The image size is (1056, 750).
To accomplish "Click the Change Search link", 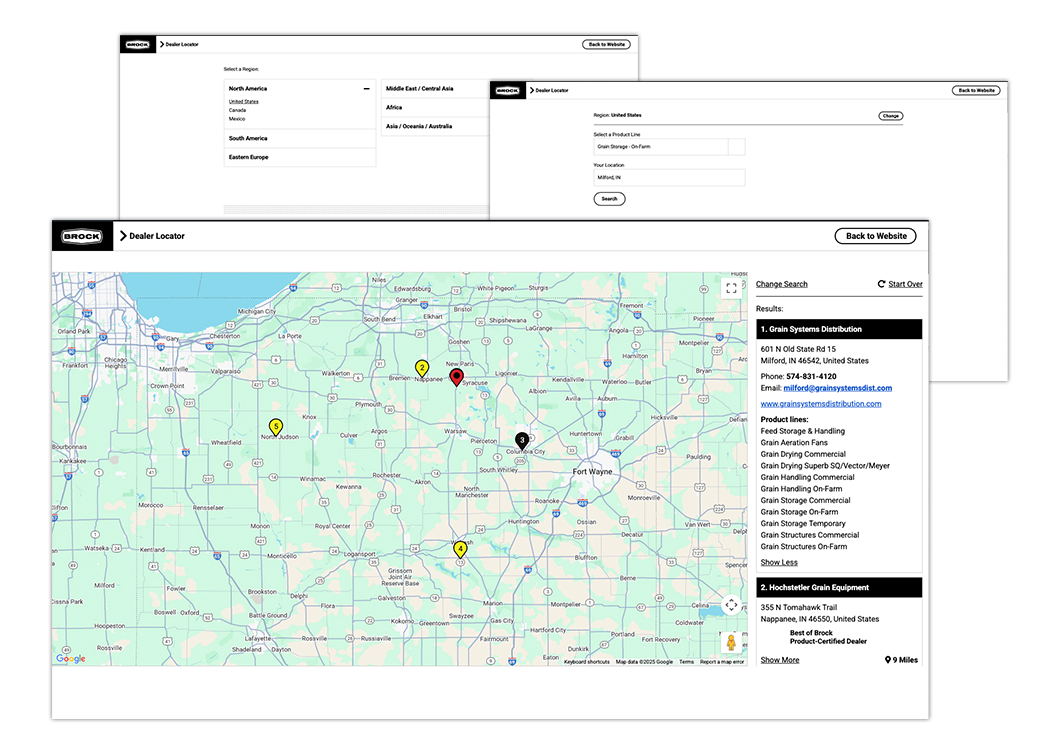I will point(782,284).
